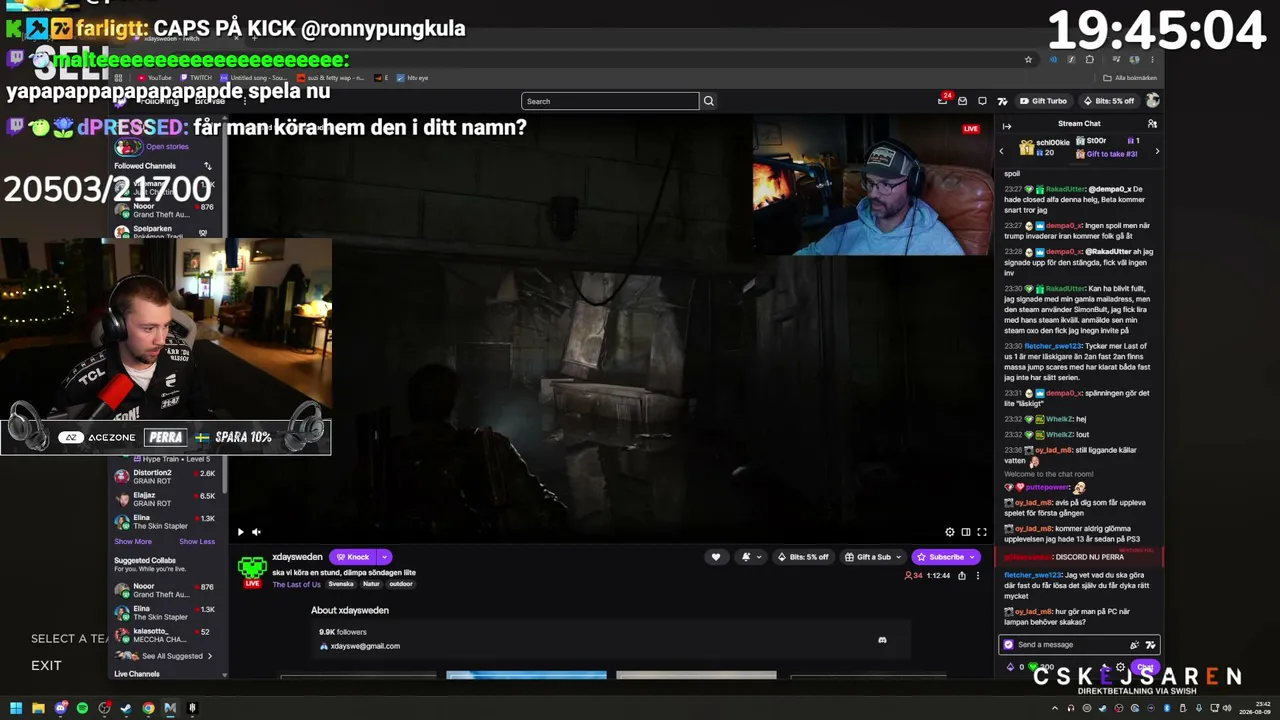Open the chat community users list icon

pos(1152,124)
